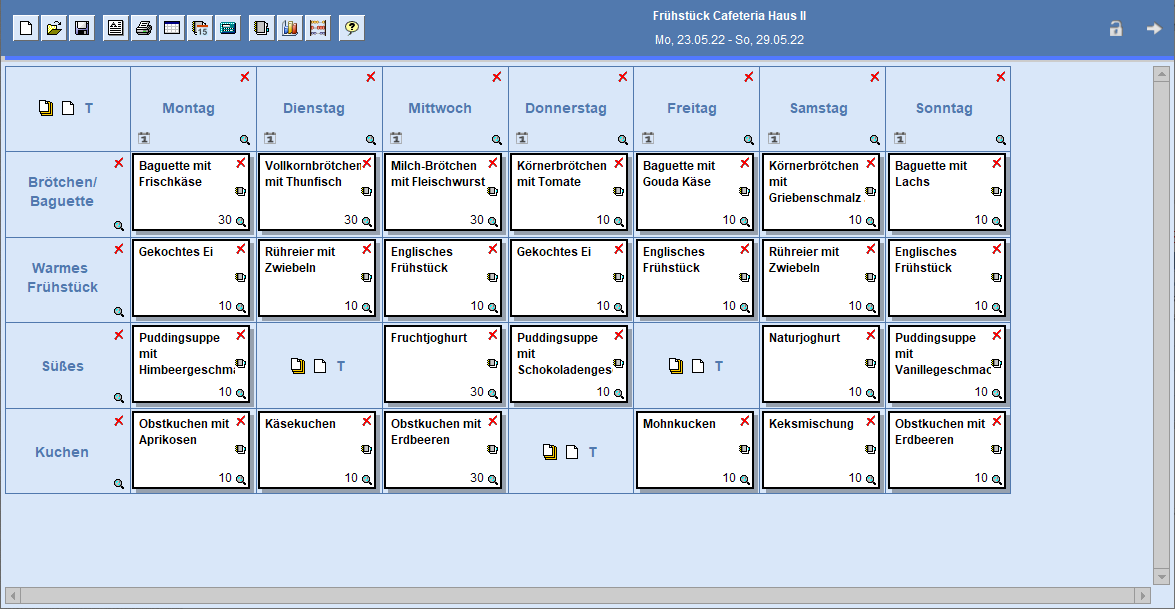Click the new document toolbar icon

(26, 28)
